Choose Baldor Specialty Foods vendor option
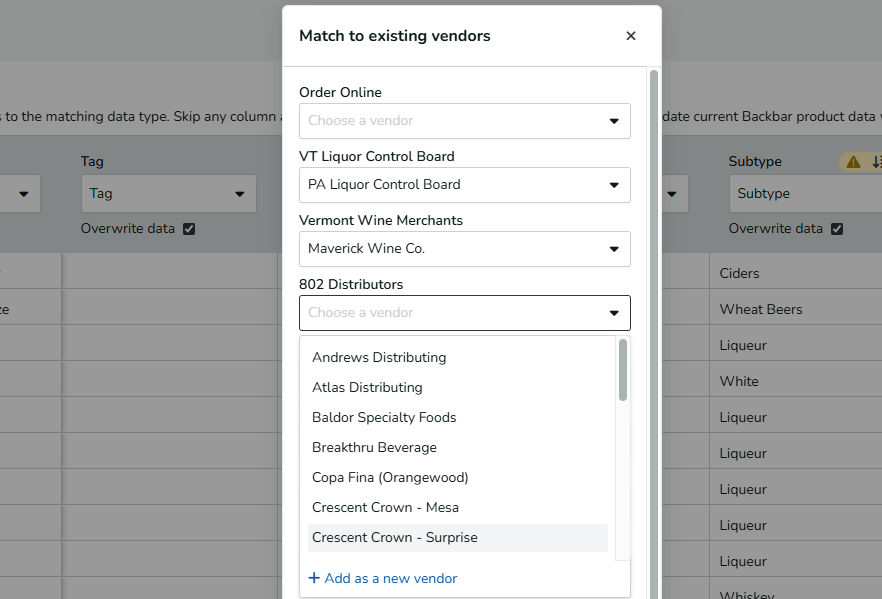 coord(458,417)
